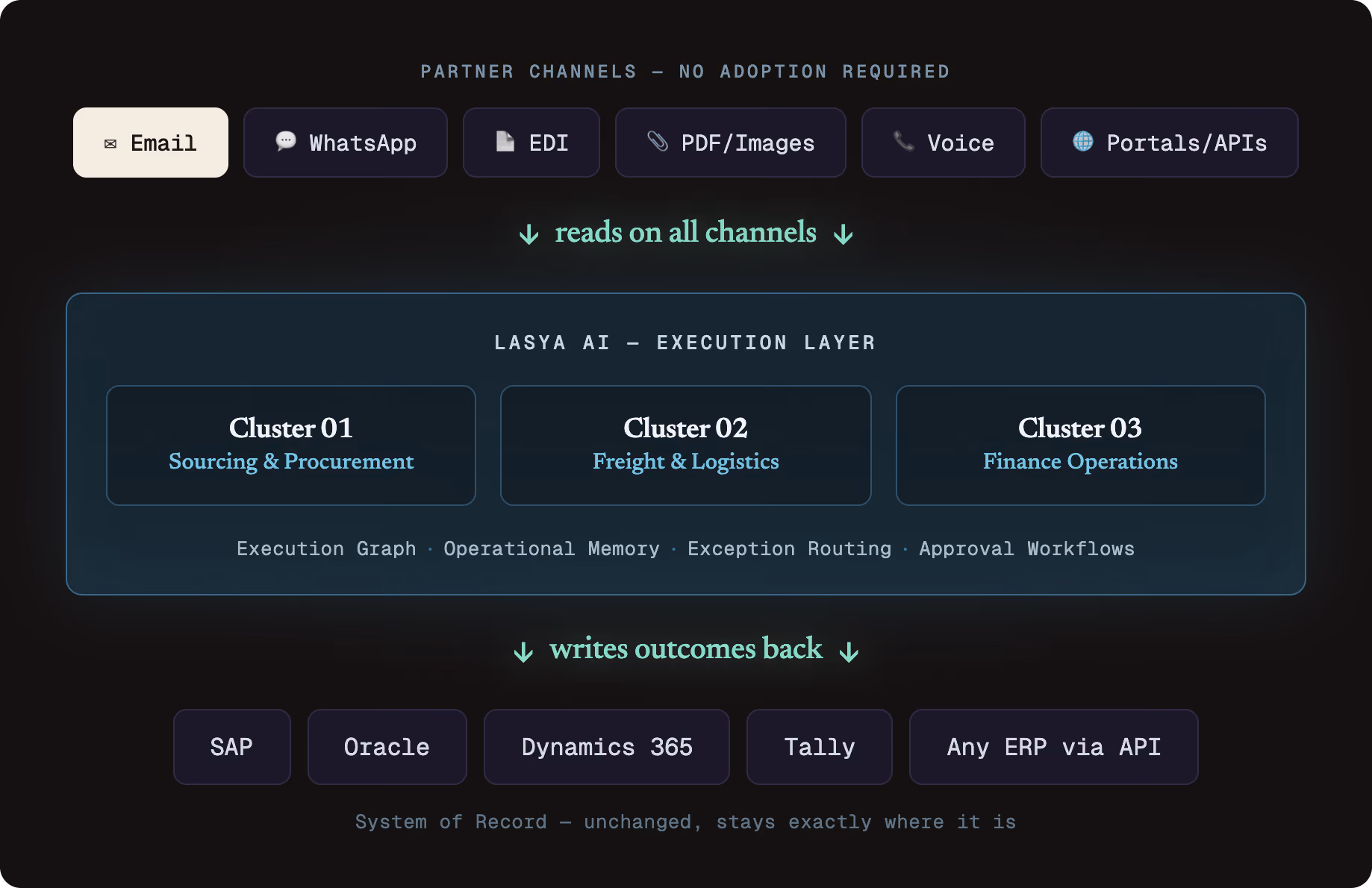1372x888 pixels.
Task: Click the "writes outcomes back" caption
Action: [686, 648]
